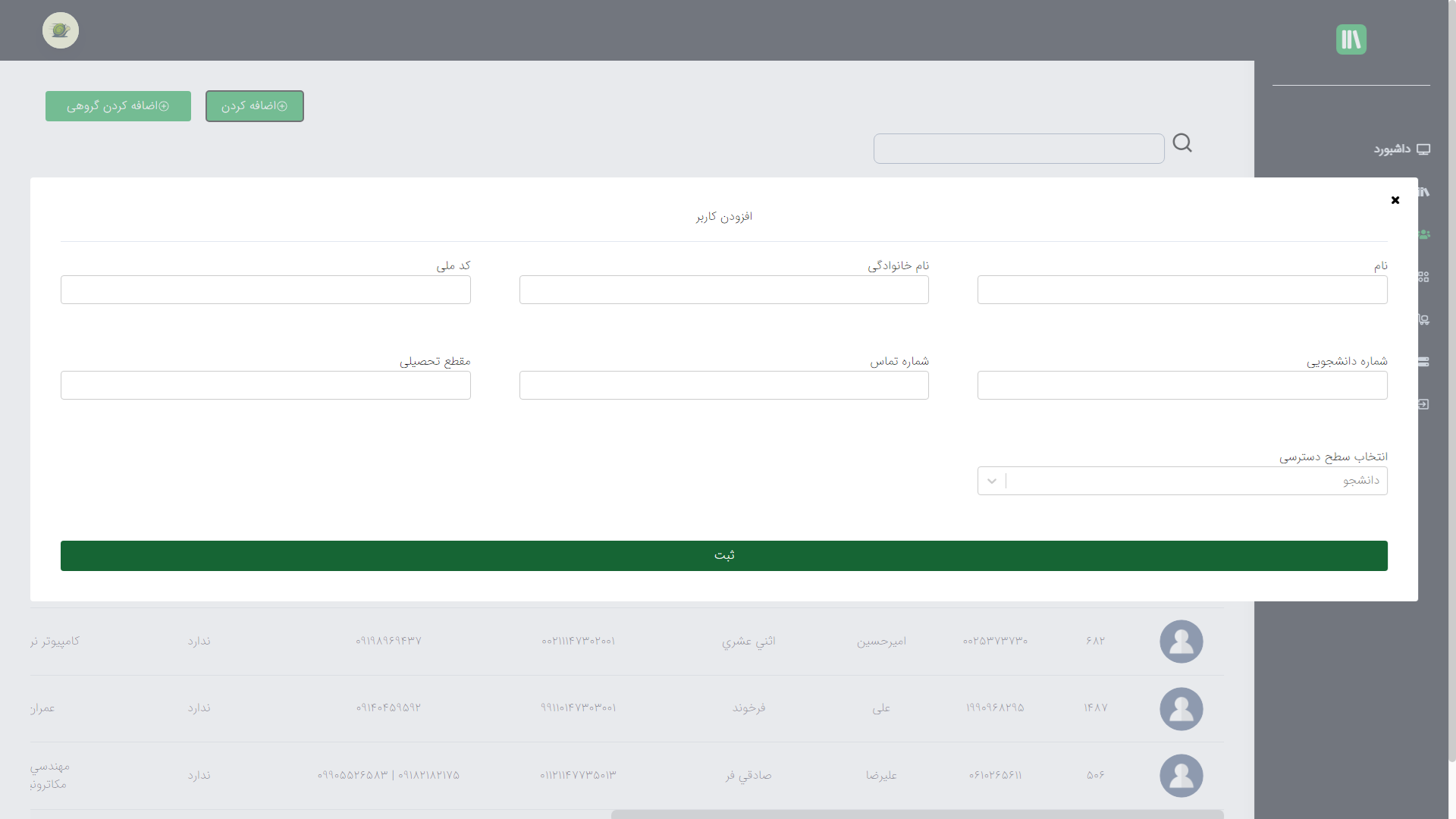The width and height of the screenshot is (1456, 819).
Task: Click the horizontal scrollbar under the table
Action: click(917, 814)
